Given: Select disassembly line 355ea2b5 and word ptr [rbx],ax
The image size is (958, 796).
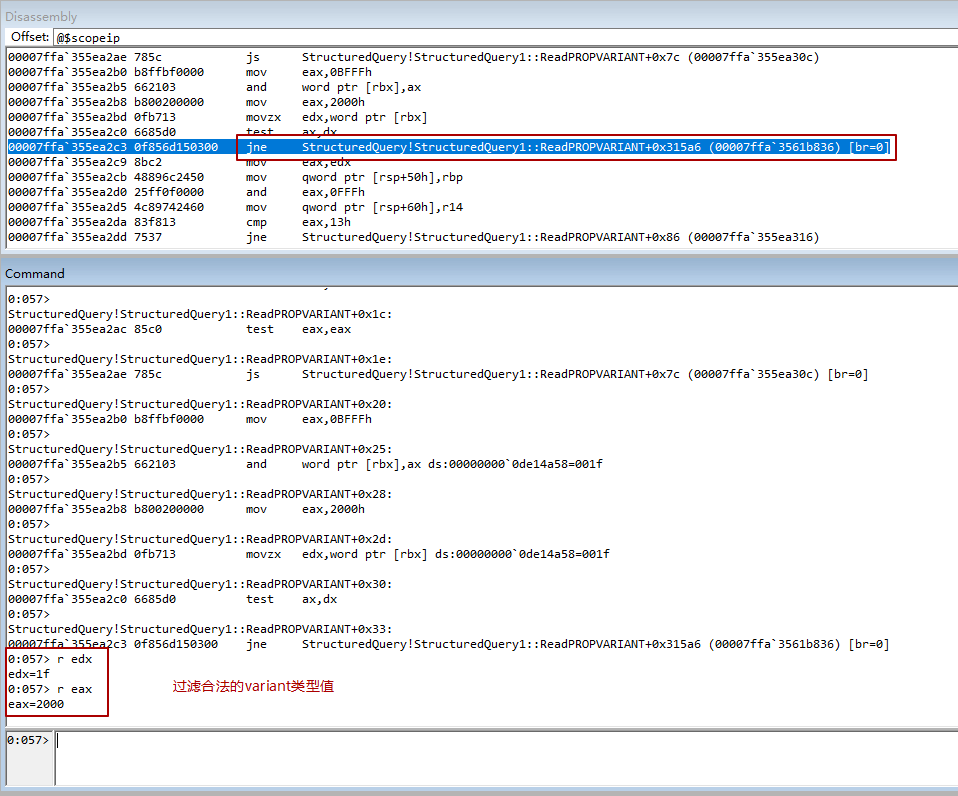Looking at the screenshot, I should 214,87.
